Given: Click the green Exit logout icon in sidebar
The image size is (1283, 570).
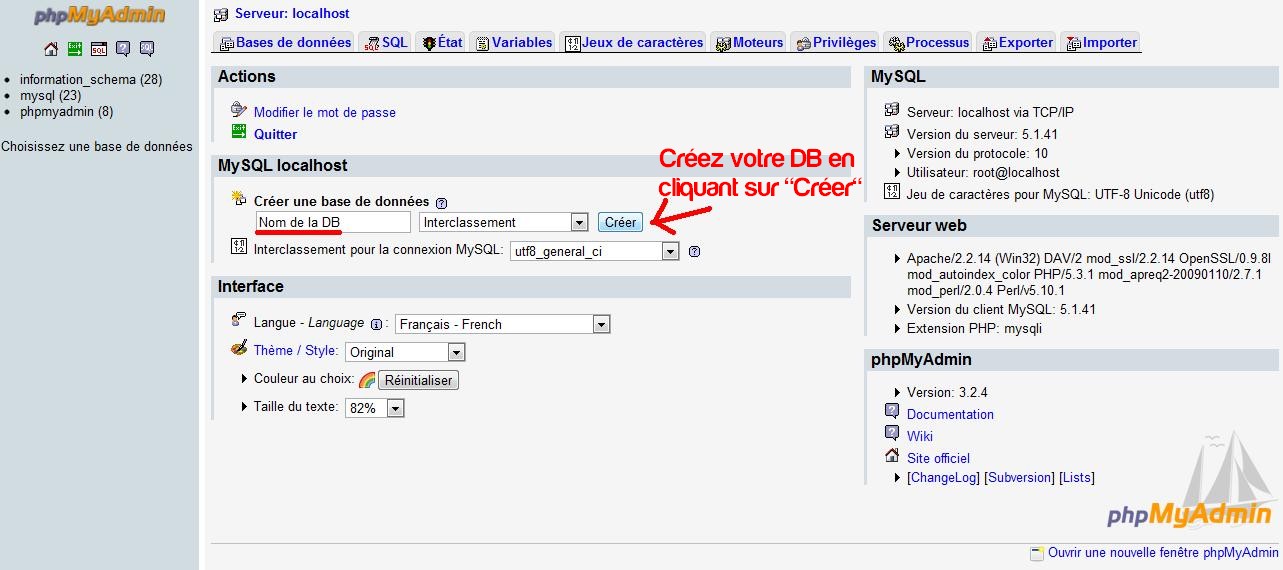Looking at the screenshot, I should pos(75,48).
